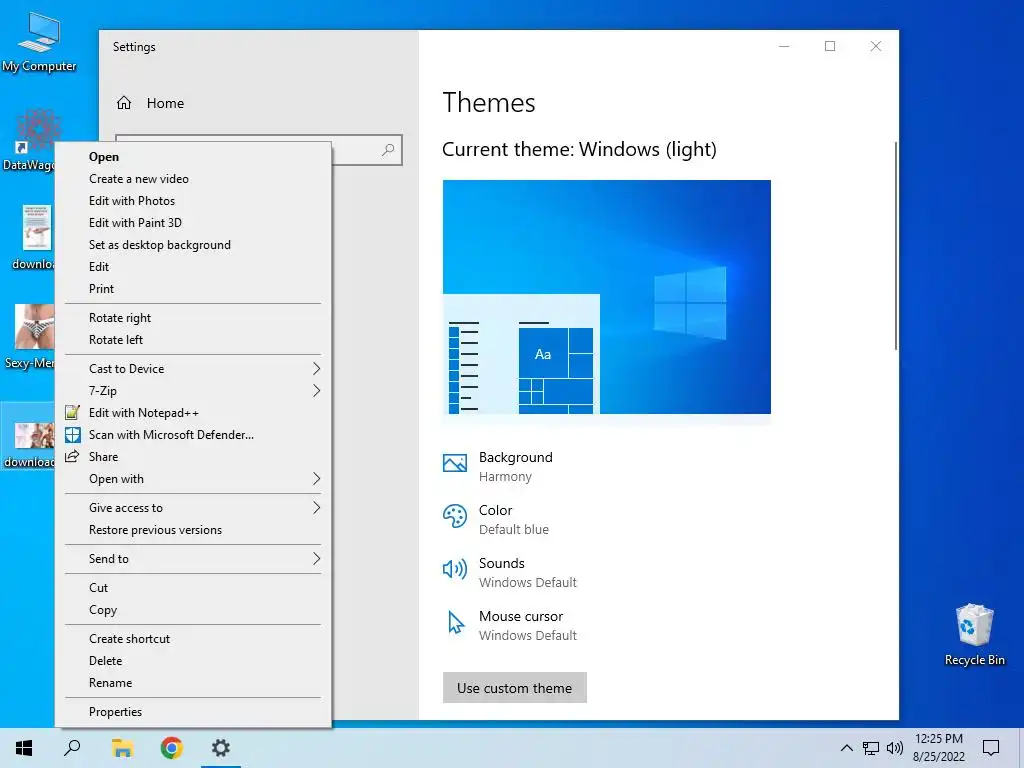Choose Edit with Photos
Screen dimensions: 1024x768
(x=193, y=200)
